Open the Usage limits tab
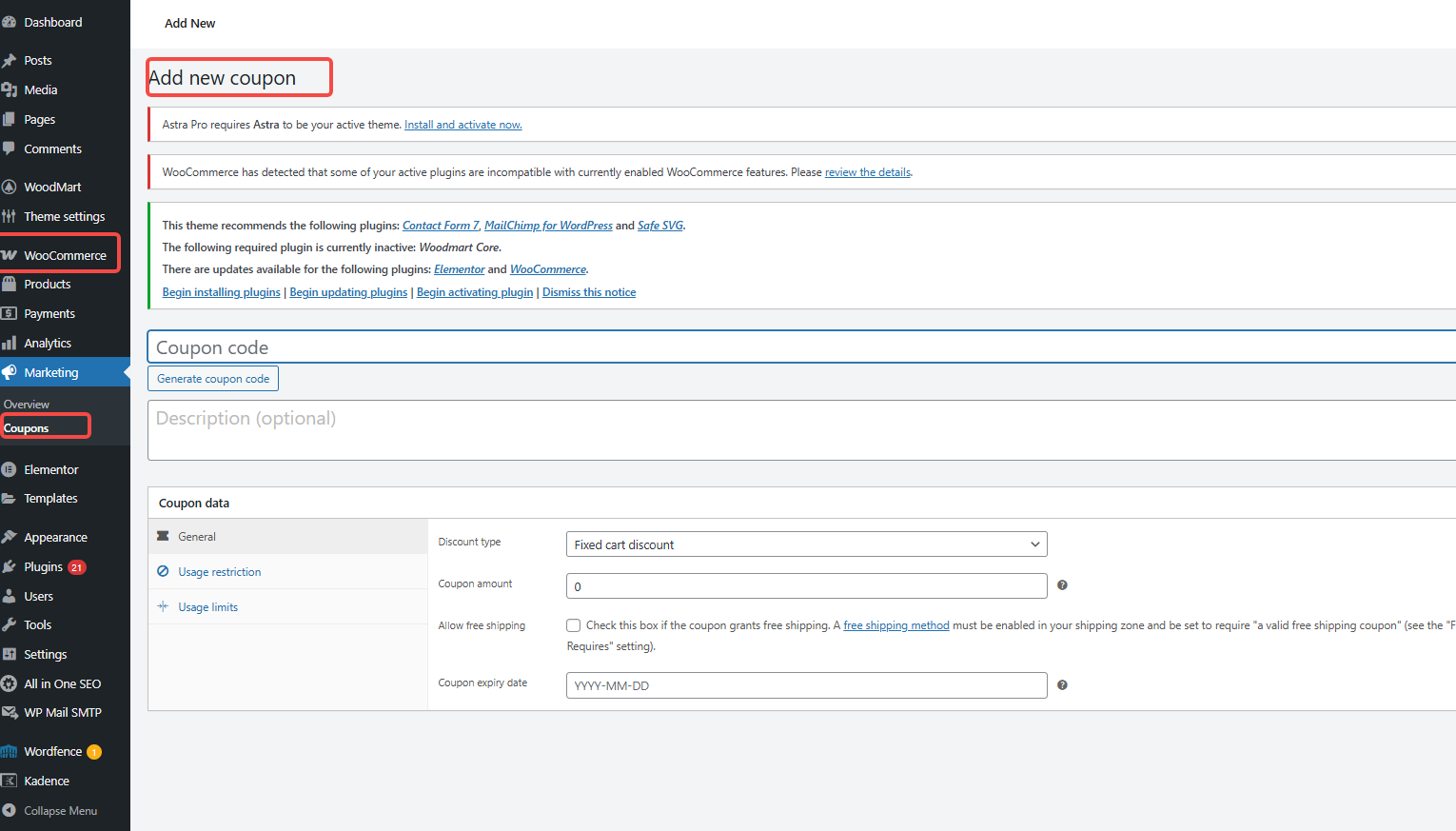Viewport: 1456px width, 831px height. (x=207, y=606)
